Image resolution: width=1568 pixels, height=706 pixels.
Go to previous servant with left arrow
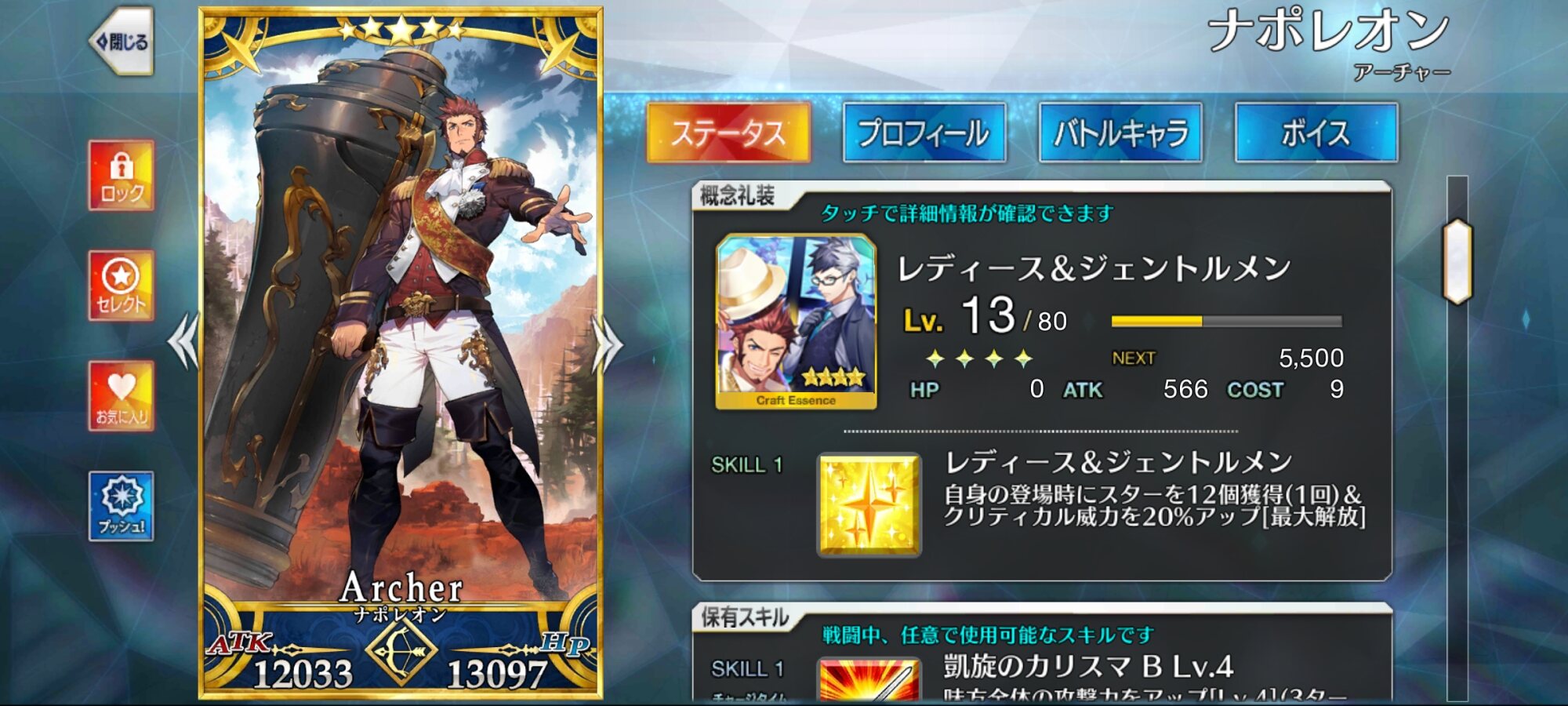click(x=185, y=342)
